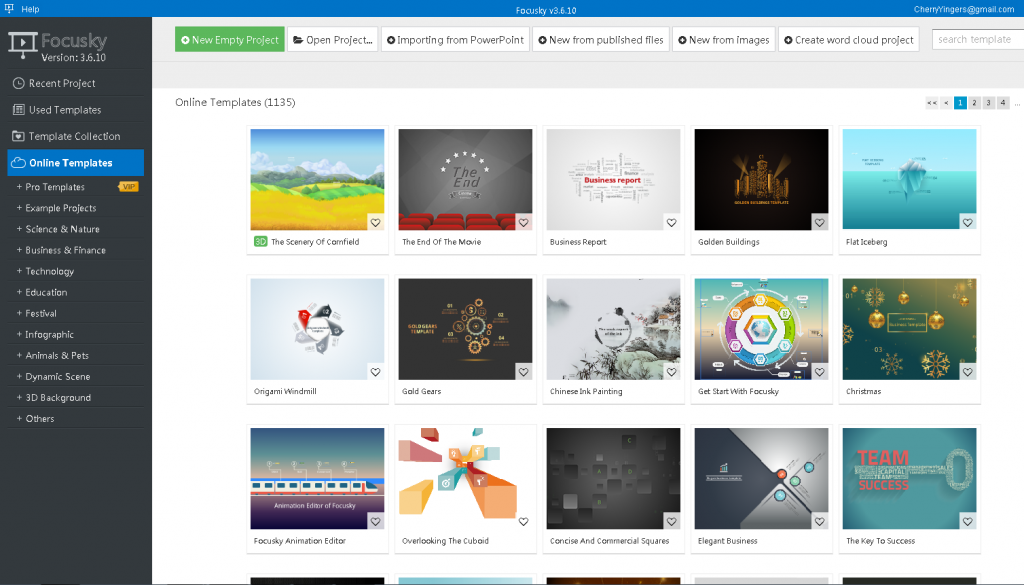Click the New Empty Project button
This screenshot has width=1024, height=585.
(229, 40)
